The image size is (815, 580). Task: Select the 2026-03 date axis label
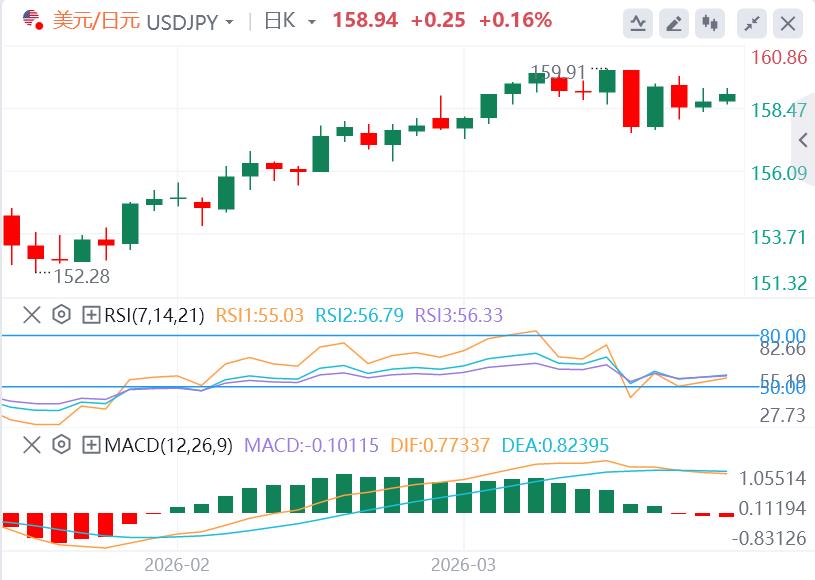[x=465, y=565]
